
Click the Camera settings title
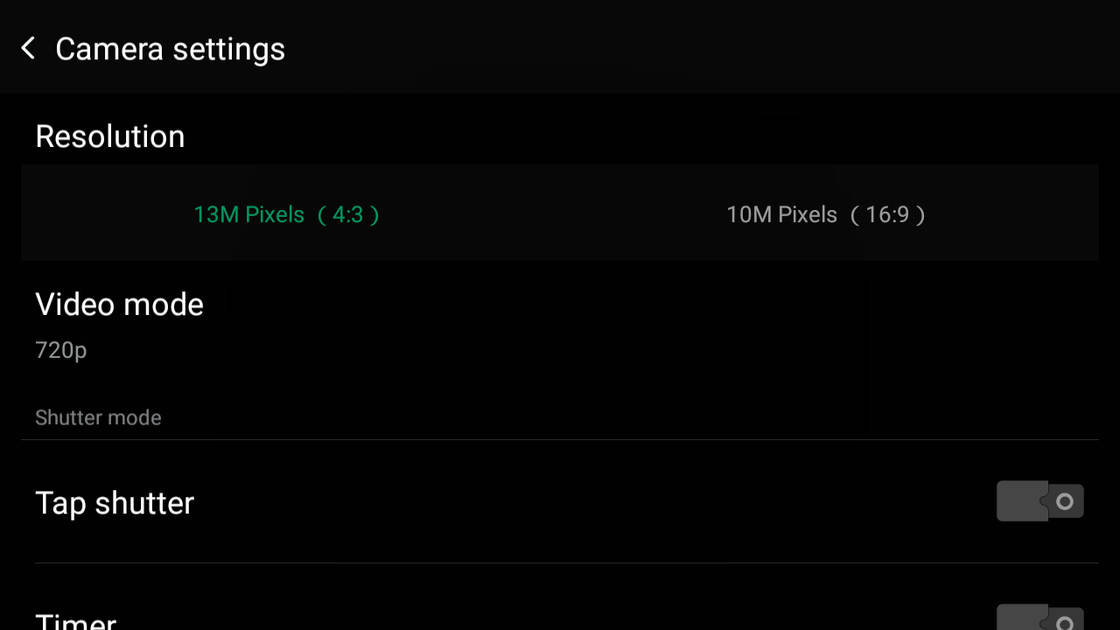tap(170, 49)
